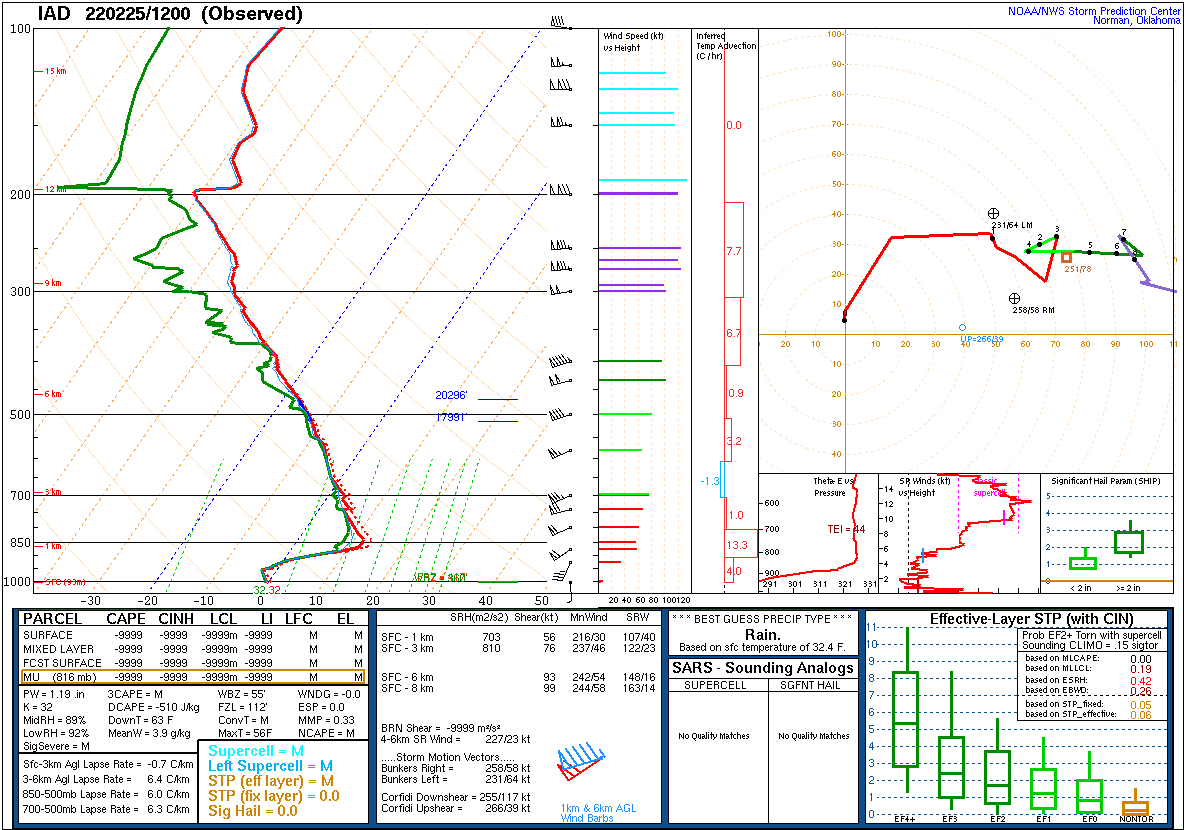The height and width of the screenshot is (830, 1186).
Task: Click the cyan 'Supercell = M' text
Action: 256,751
